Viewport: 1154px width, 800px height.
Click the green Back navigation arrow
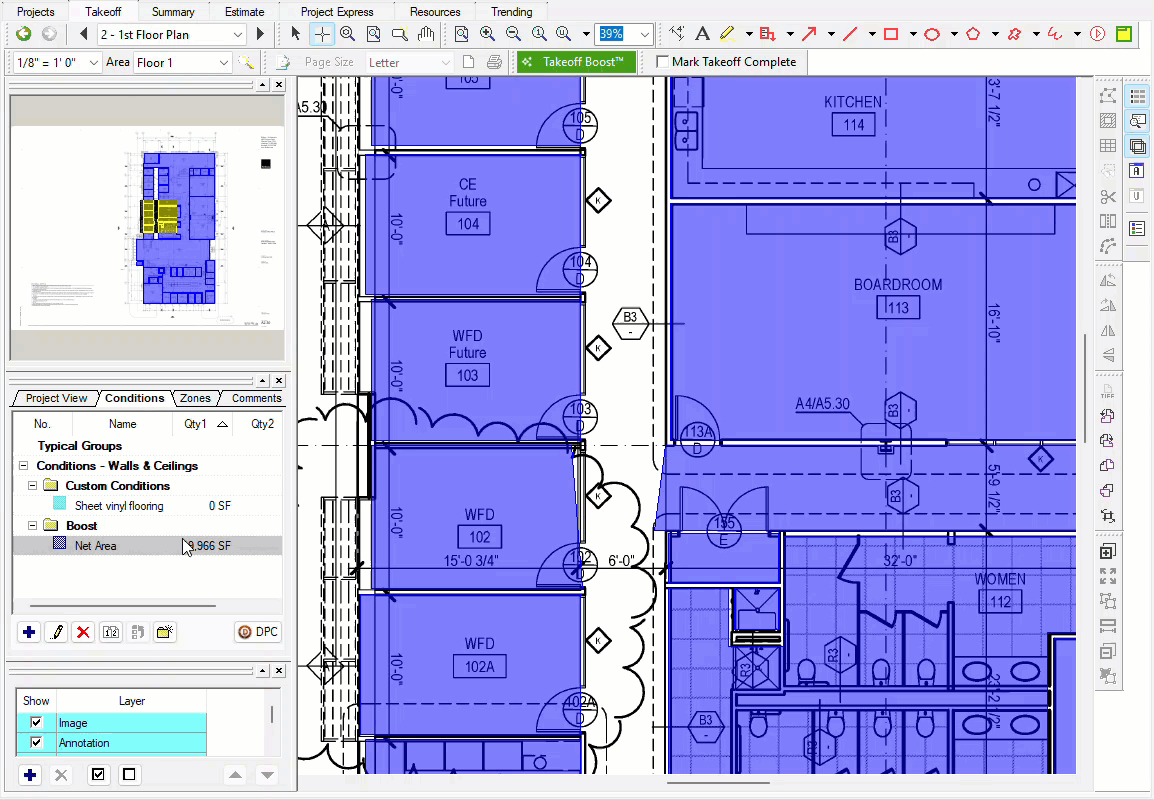[24, 34]
